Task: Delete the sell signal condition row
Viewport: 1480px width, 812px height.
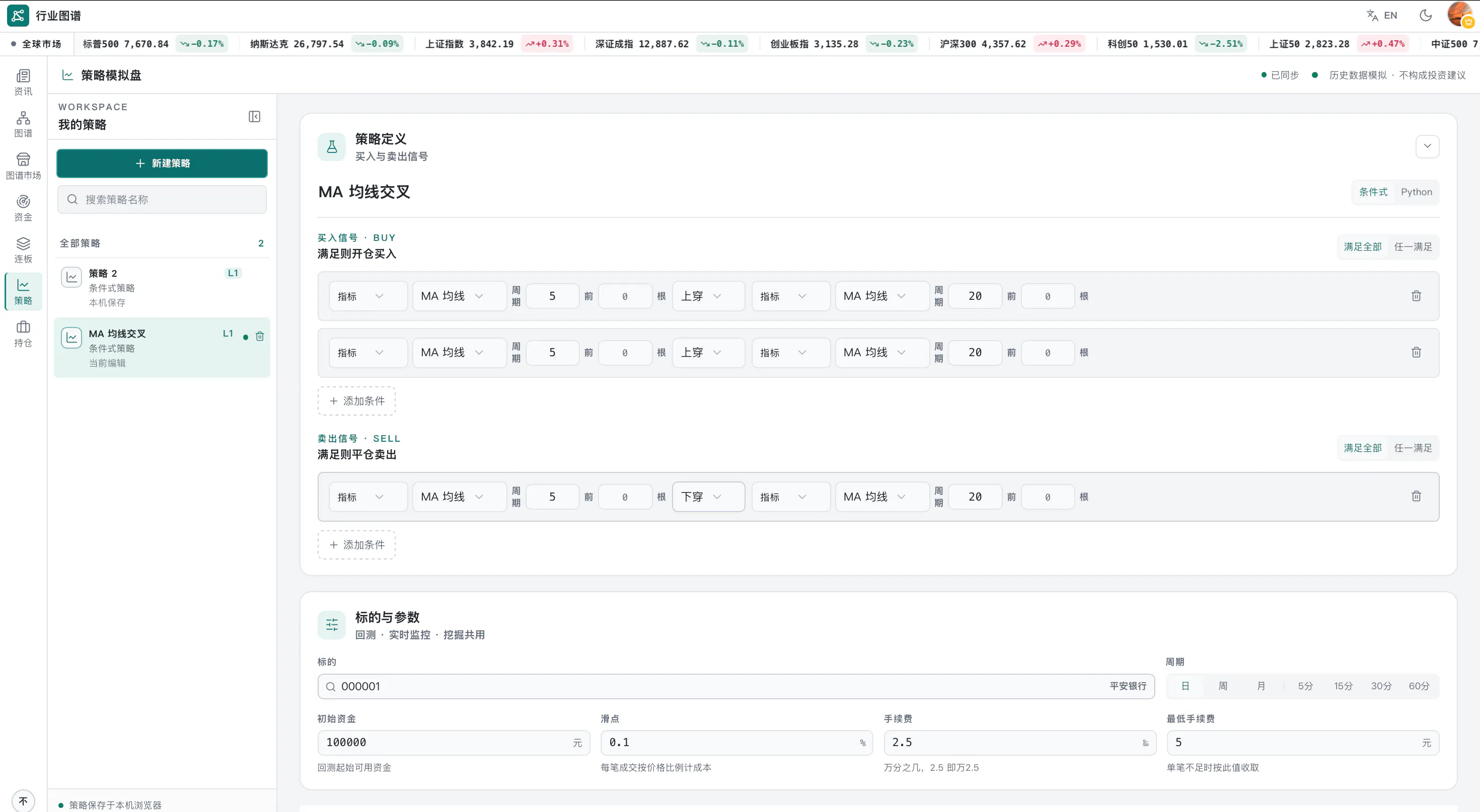Action: 1416,496
